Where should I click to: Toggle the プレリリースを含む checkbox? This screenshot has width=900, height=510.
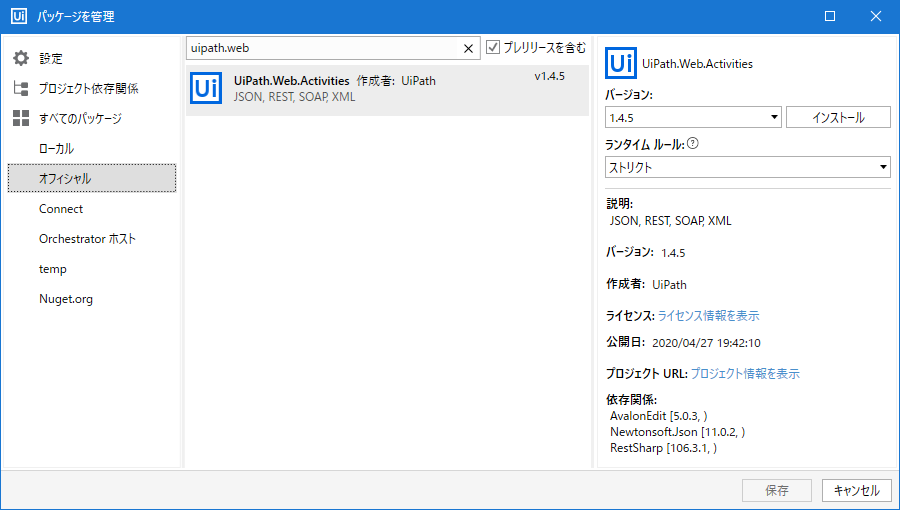tap(492, 47)
